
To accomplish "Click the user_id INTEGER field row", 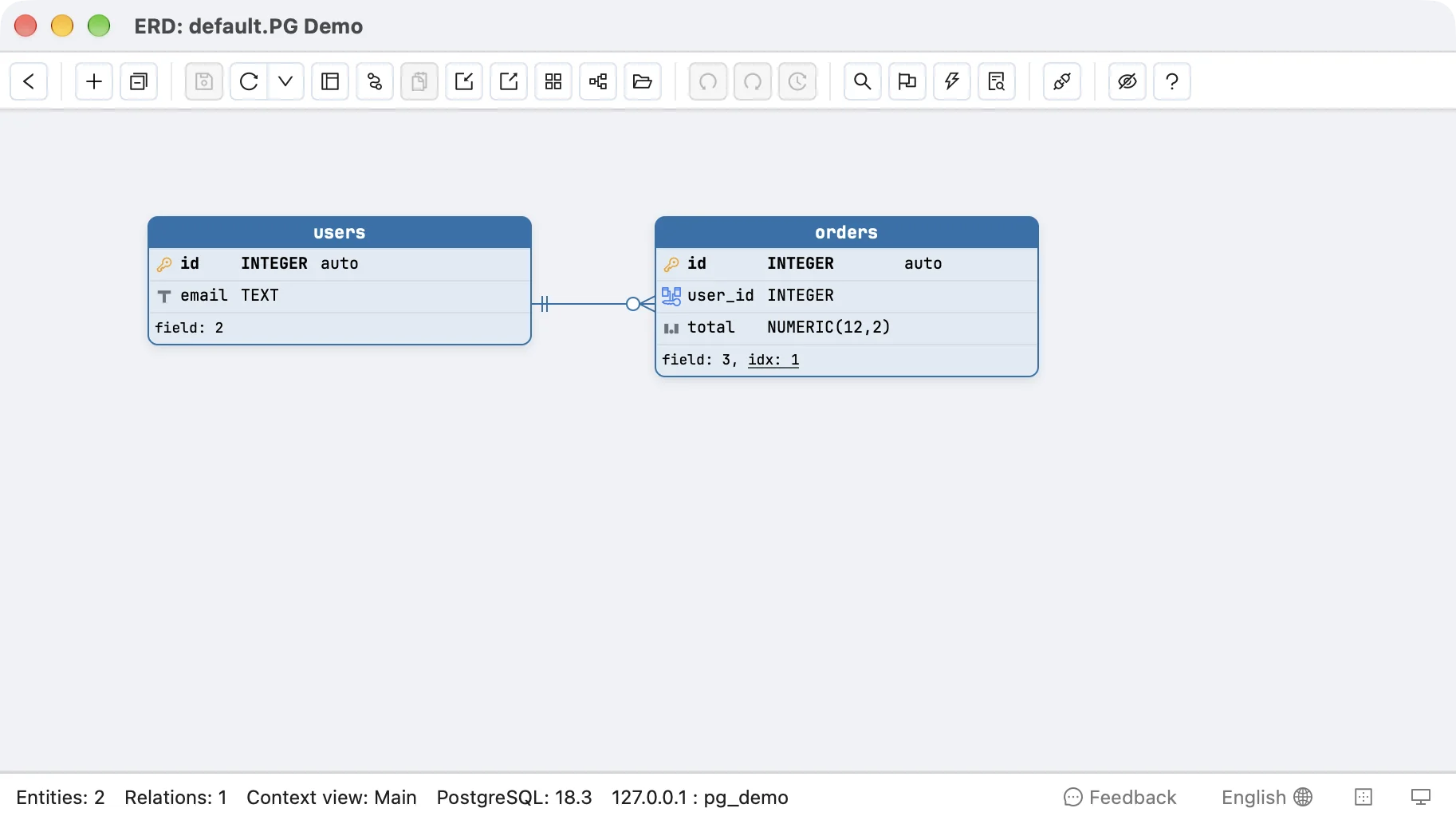I will coord(847,296).
